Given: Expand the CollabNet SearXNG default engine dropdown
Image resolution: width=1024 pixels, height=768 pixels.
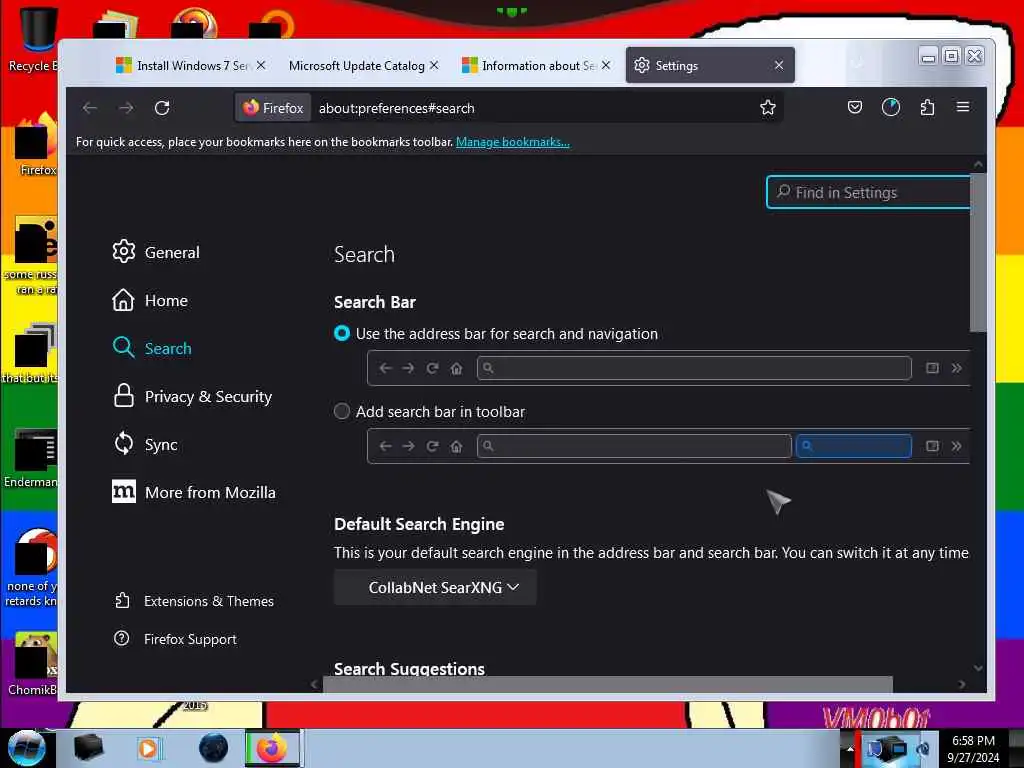Looking at the screenshot, I should click(x=435, y=587).
